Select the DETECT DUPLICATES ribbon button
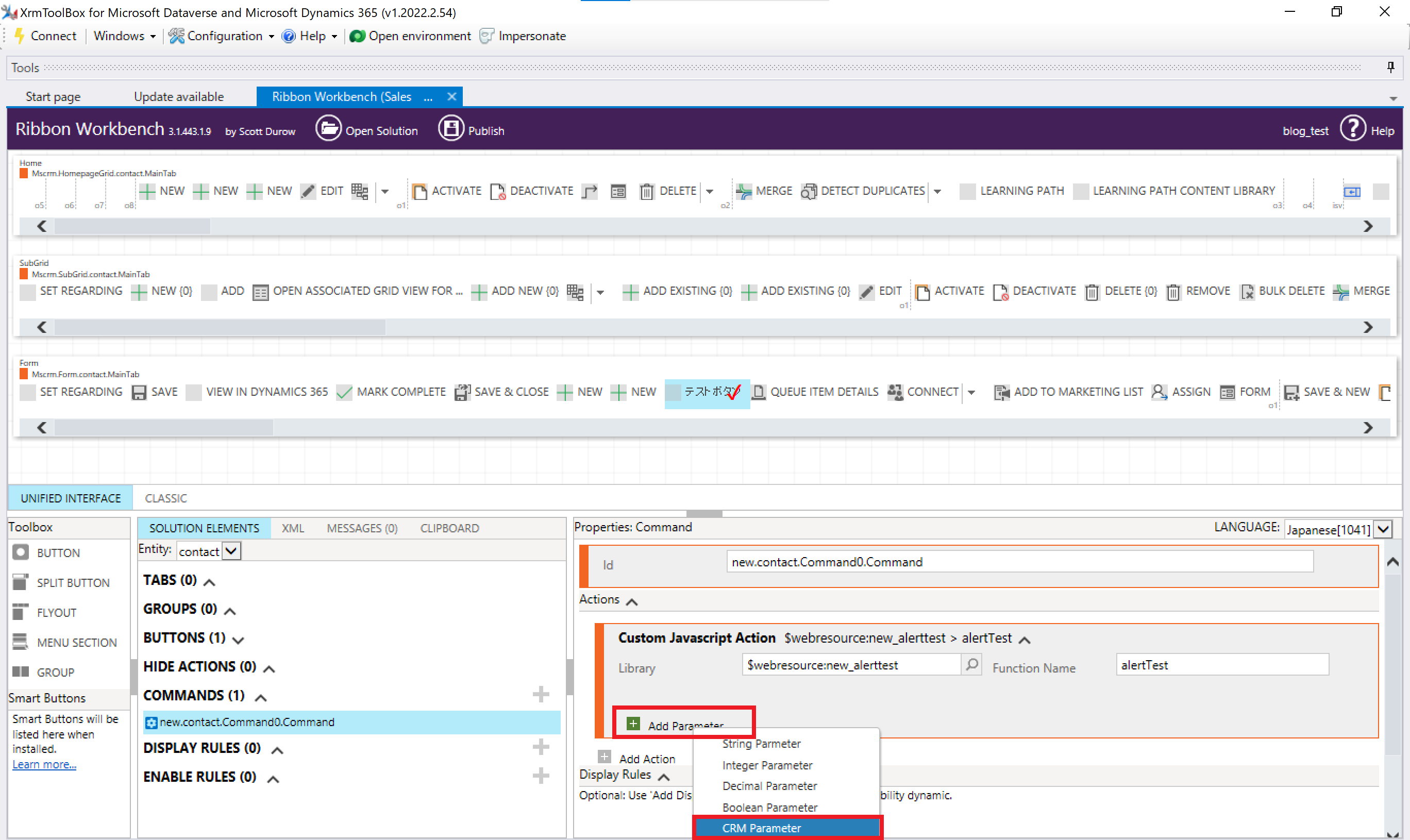The height and width of the screenshot is (840, 1410). 863,191
